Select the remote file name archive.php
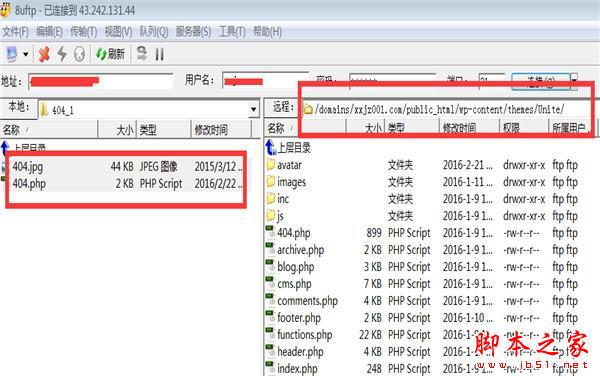This screenshot has height=376, width=600. pos(300,250)
